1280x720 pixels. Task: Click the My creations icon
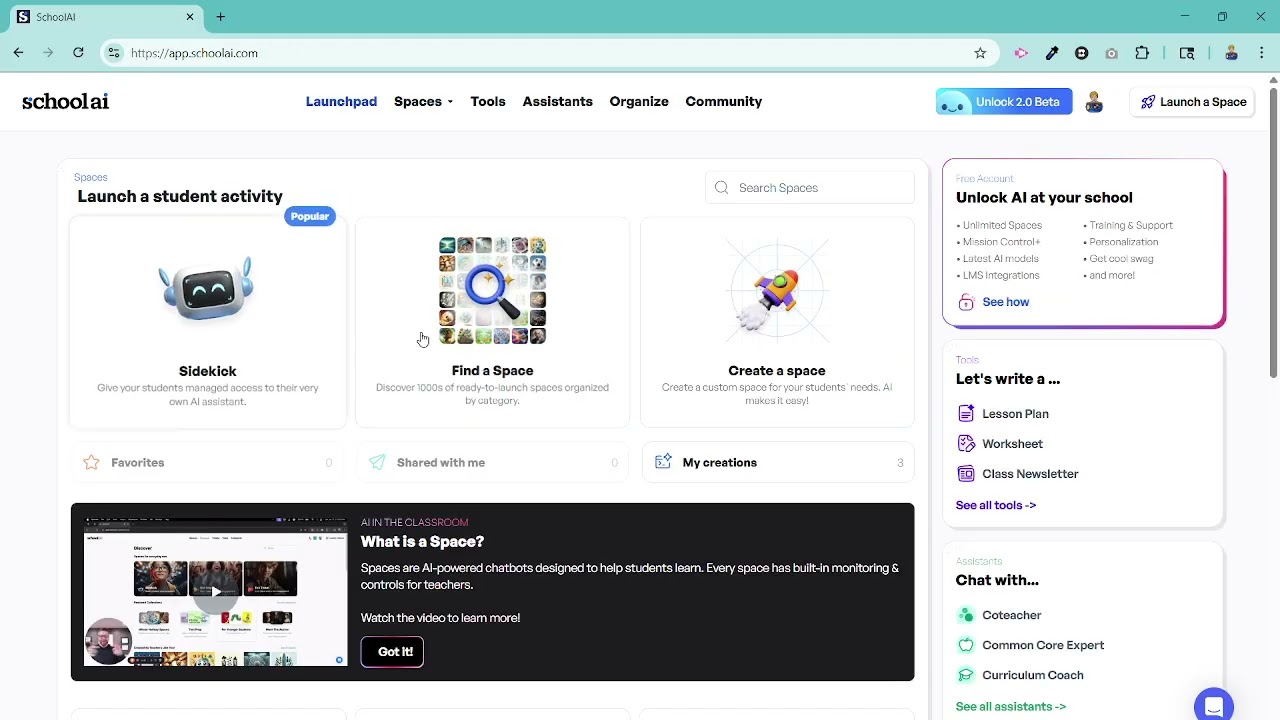pos(663,462)
